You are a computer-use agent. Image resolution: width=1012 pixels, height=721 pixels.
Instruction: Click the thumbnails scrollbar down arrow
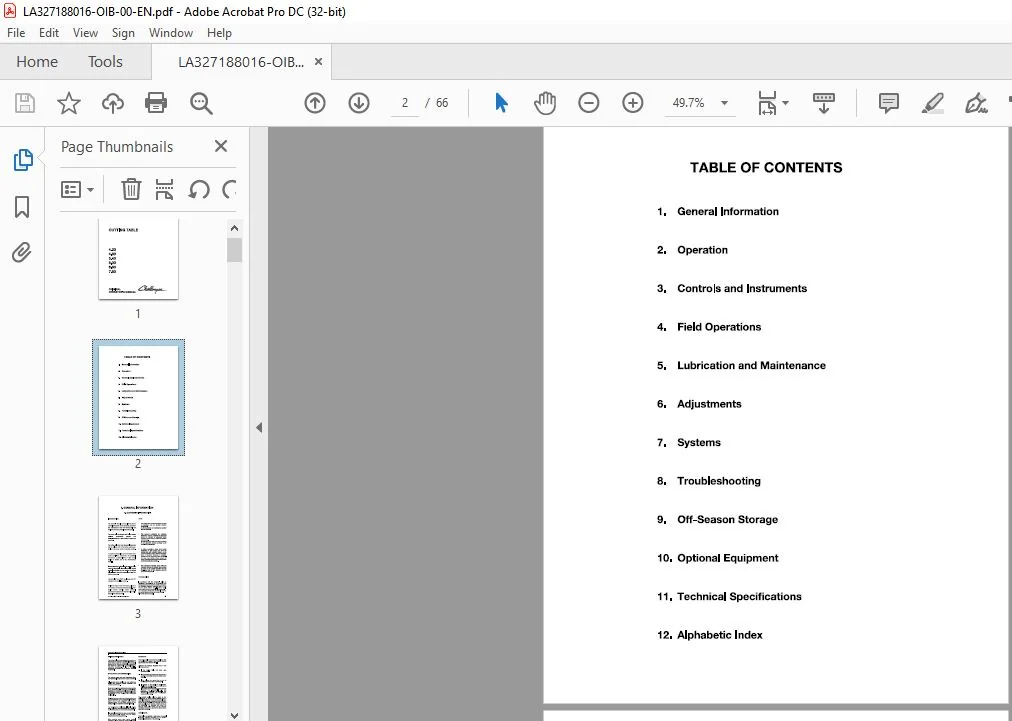tap(234, 715)
